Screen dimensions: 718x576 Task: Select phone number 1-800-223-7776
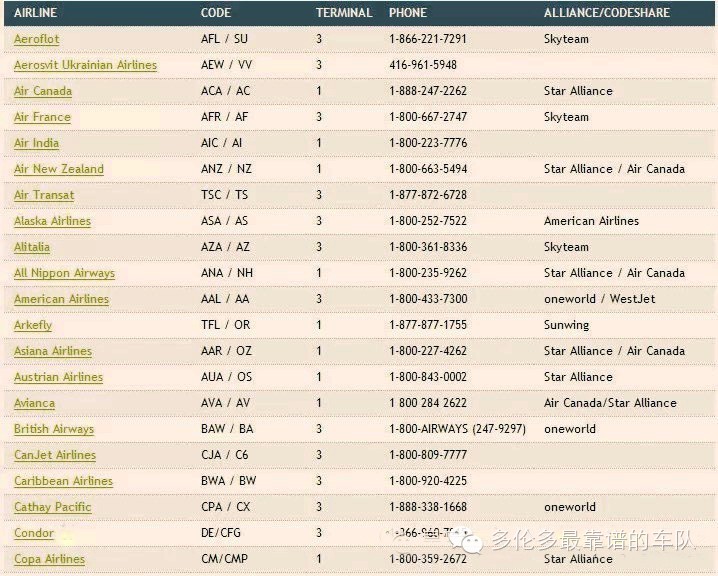(428, 143)
